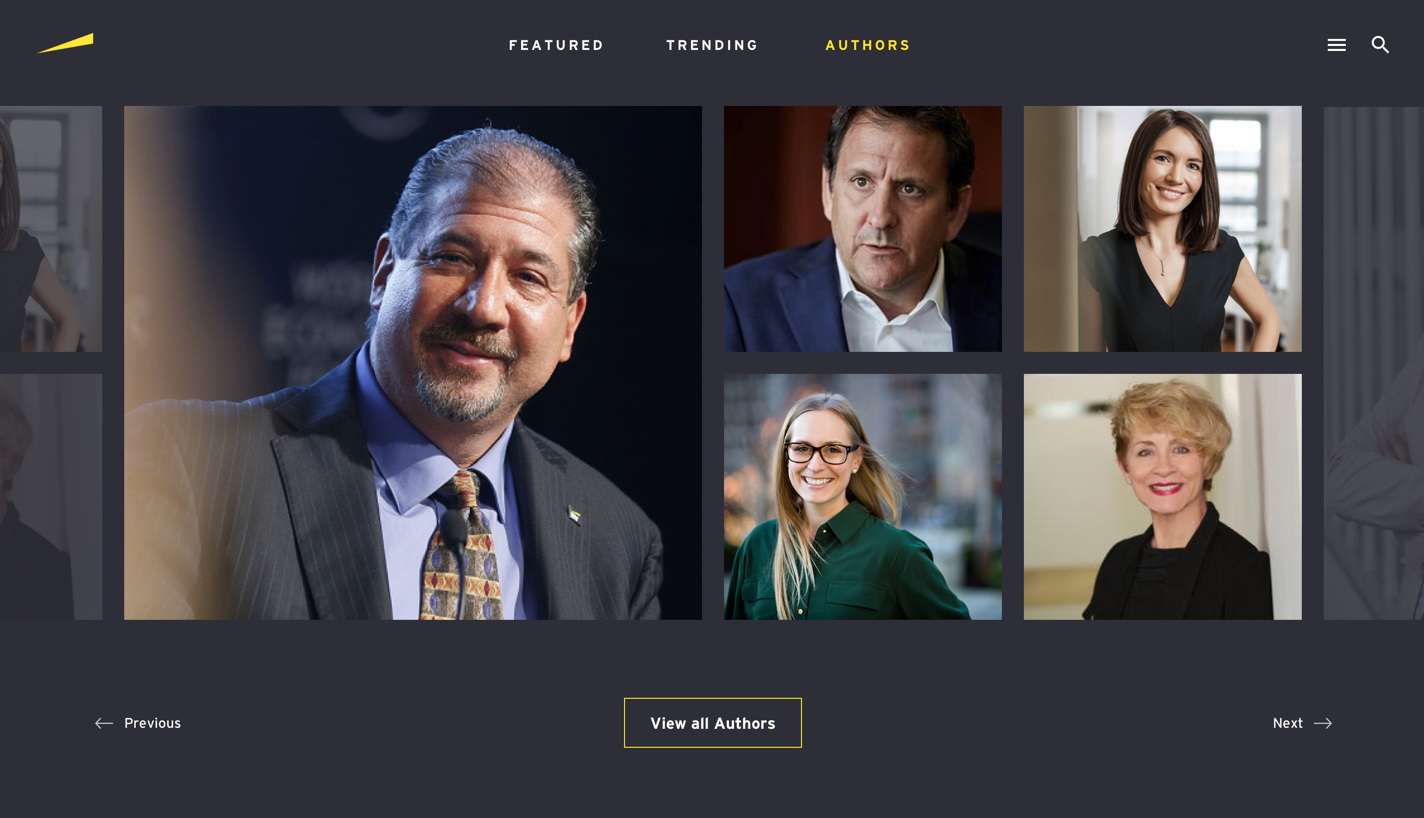Go to the FEATURED section
This screenshot has height=818, width=1424.
556,45
